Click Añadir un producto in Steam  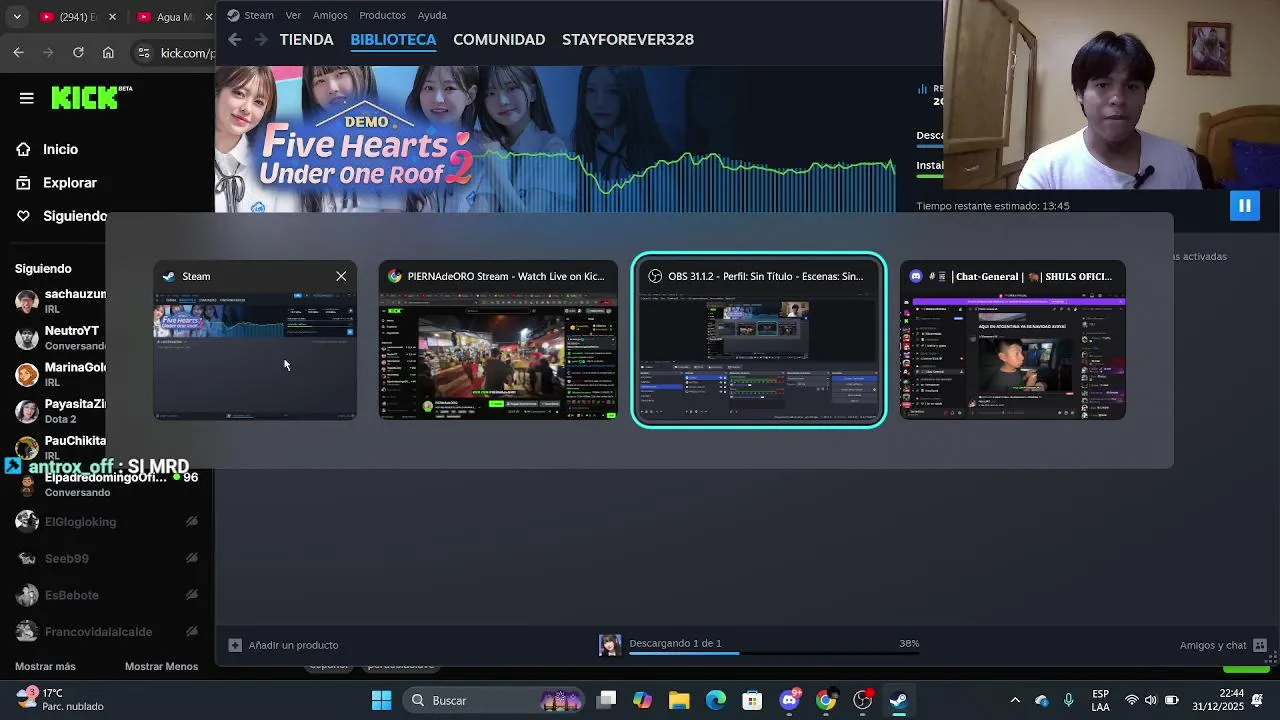pos(284,645)
